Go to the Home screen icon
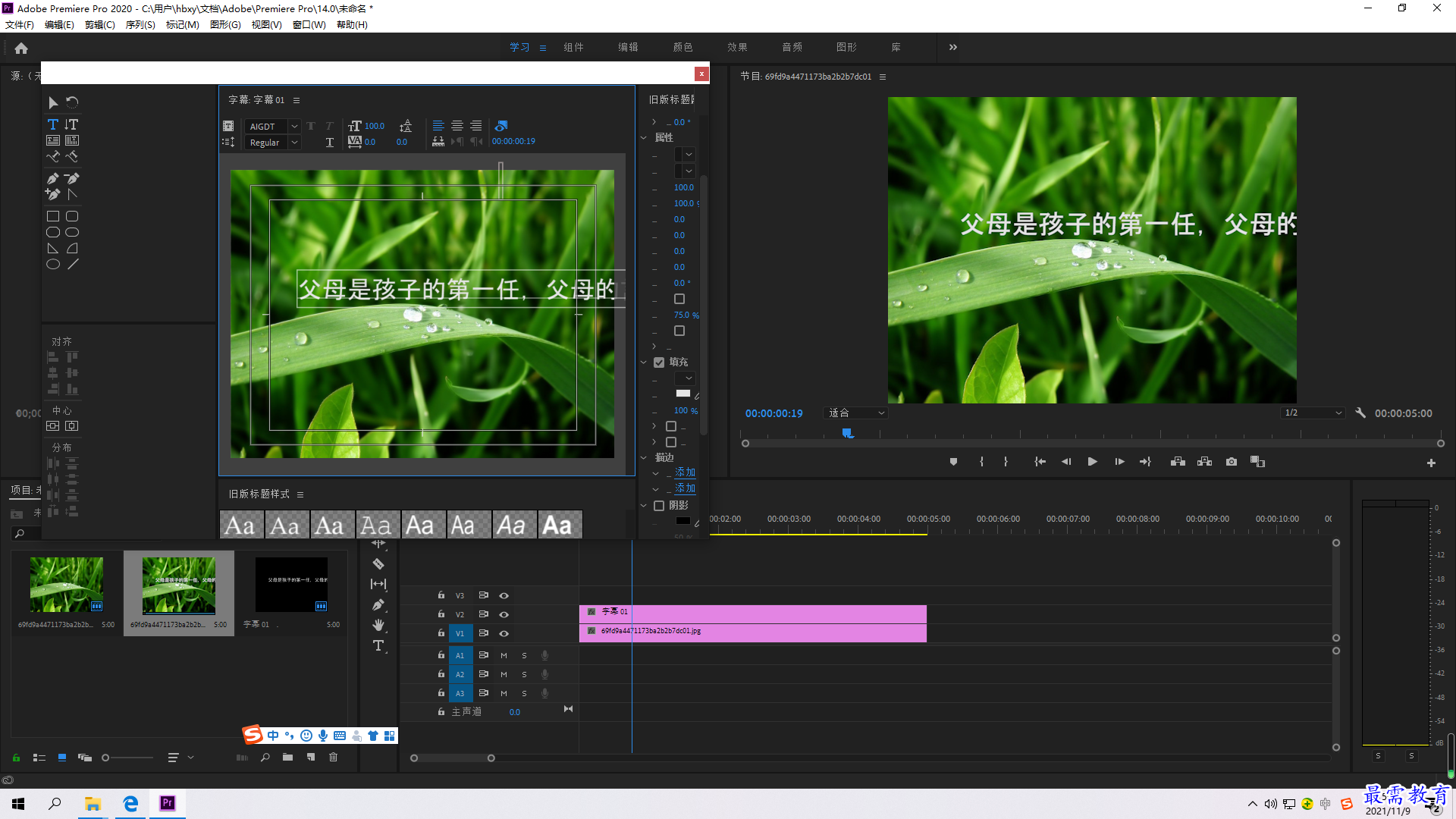This screenshot has width=1456, height=819. [x=21, y=48]
